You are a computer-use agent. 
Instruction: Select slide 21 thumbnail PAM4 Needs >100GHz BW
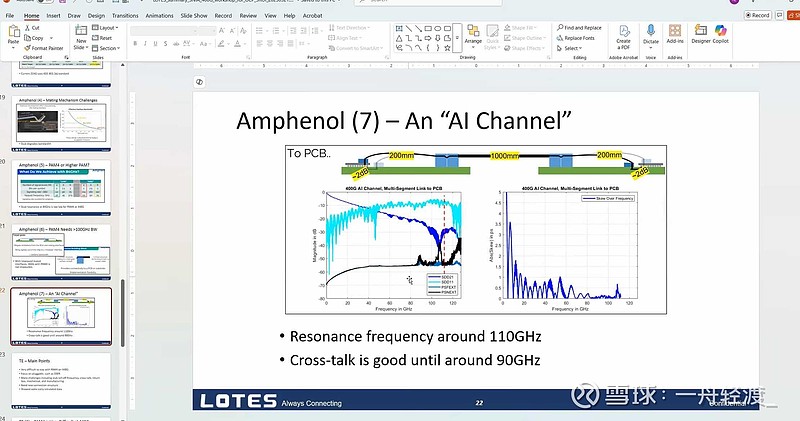tap(61, 253)
